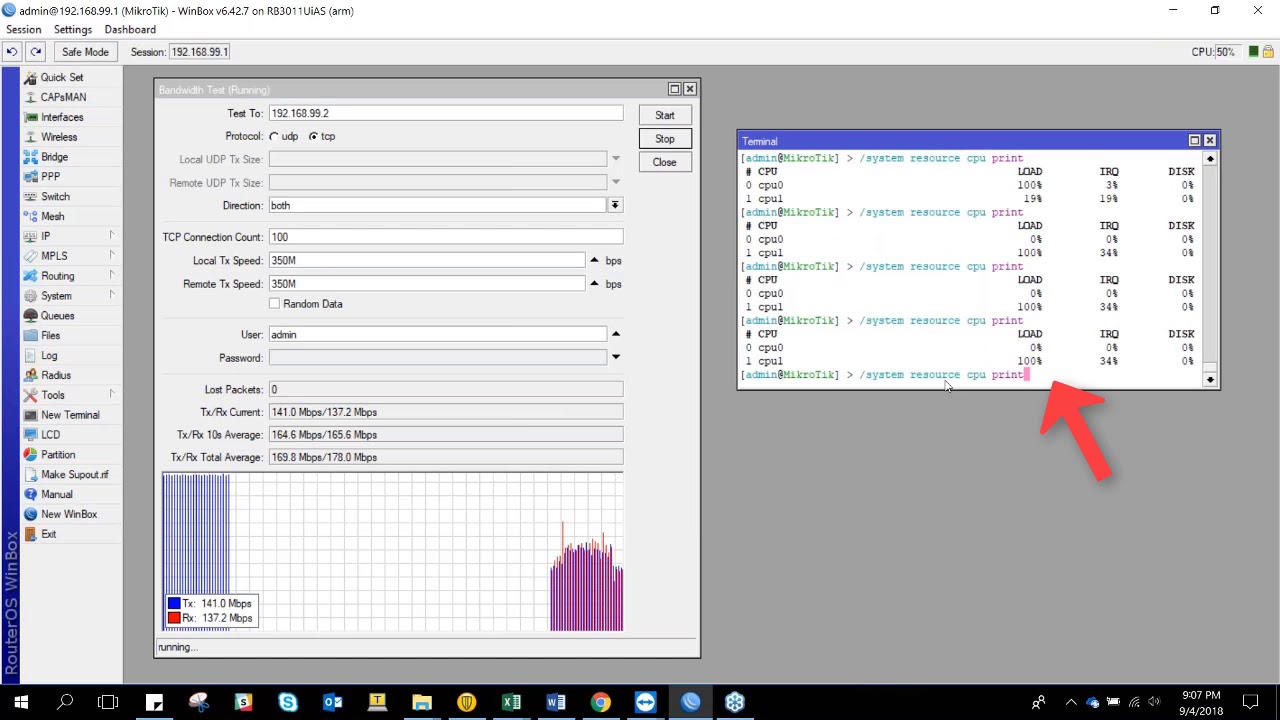Viewport: 1280px width, 720px height.
Task: Click the User field containing admin
Action: (x=437, y=334)
